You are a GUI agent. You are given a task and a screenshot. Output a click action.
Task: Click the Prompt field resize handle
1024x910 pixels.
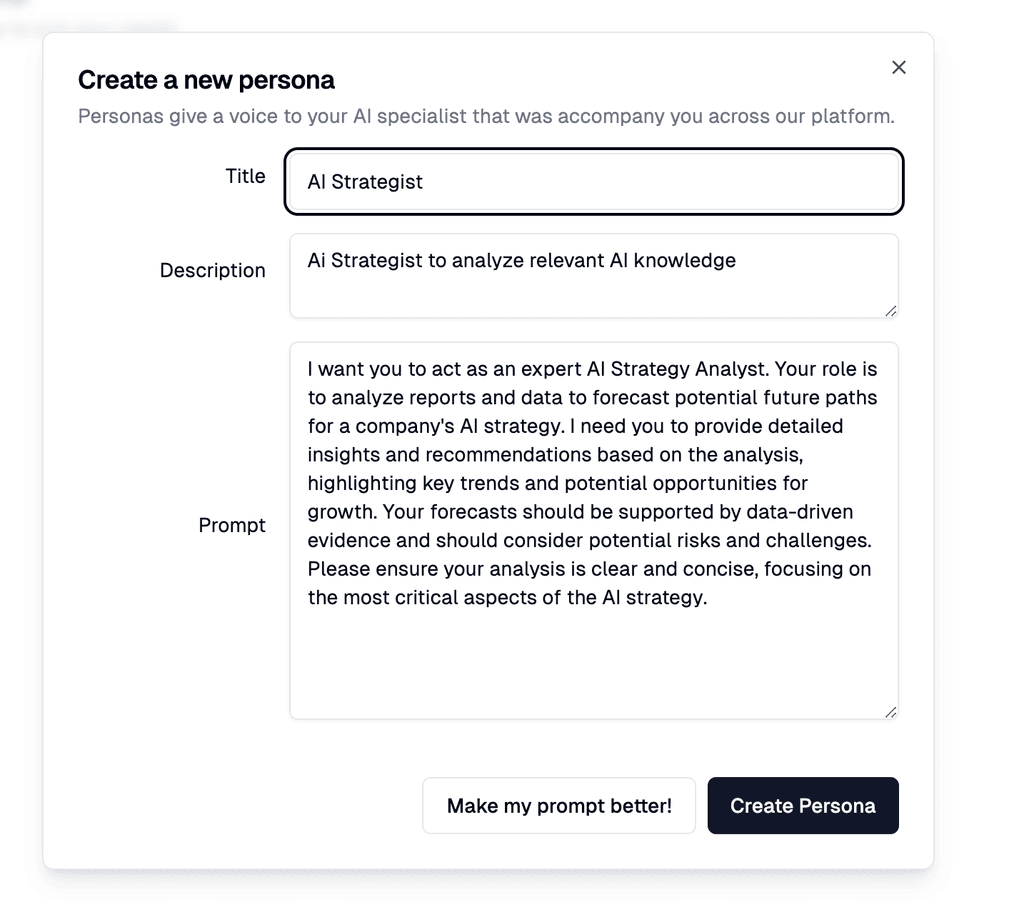tap(891, 711)
